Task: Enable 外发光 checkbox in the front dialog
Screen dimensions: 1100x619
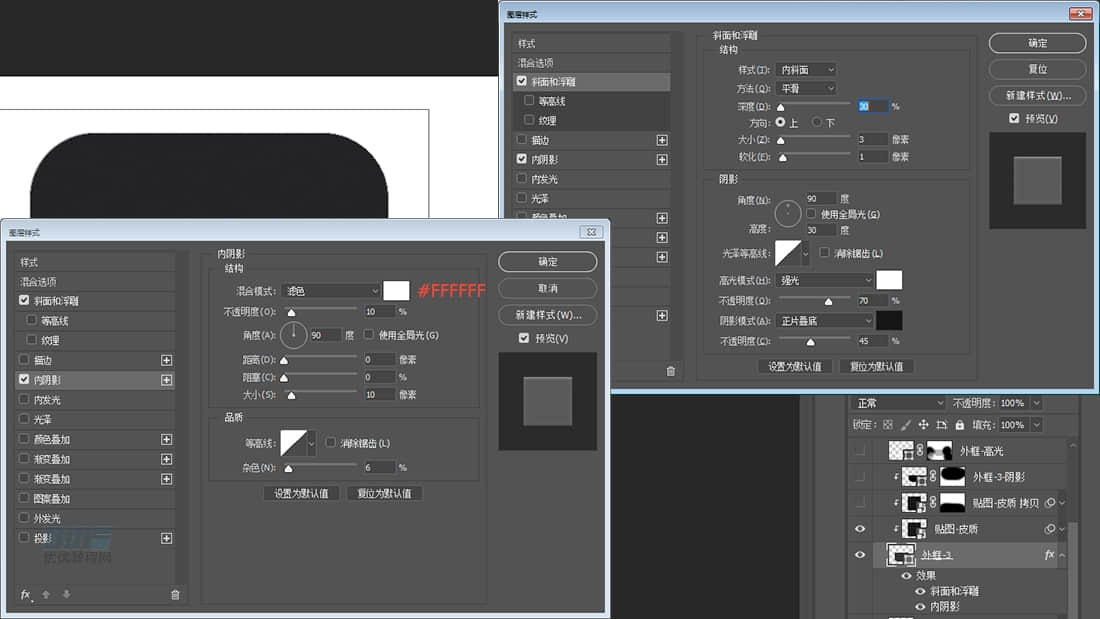Action: [x=25, y=518]
